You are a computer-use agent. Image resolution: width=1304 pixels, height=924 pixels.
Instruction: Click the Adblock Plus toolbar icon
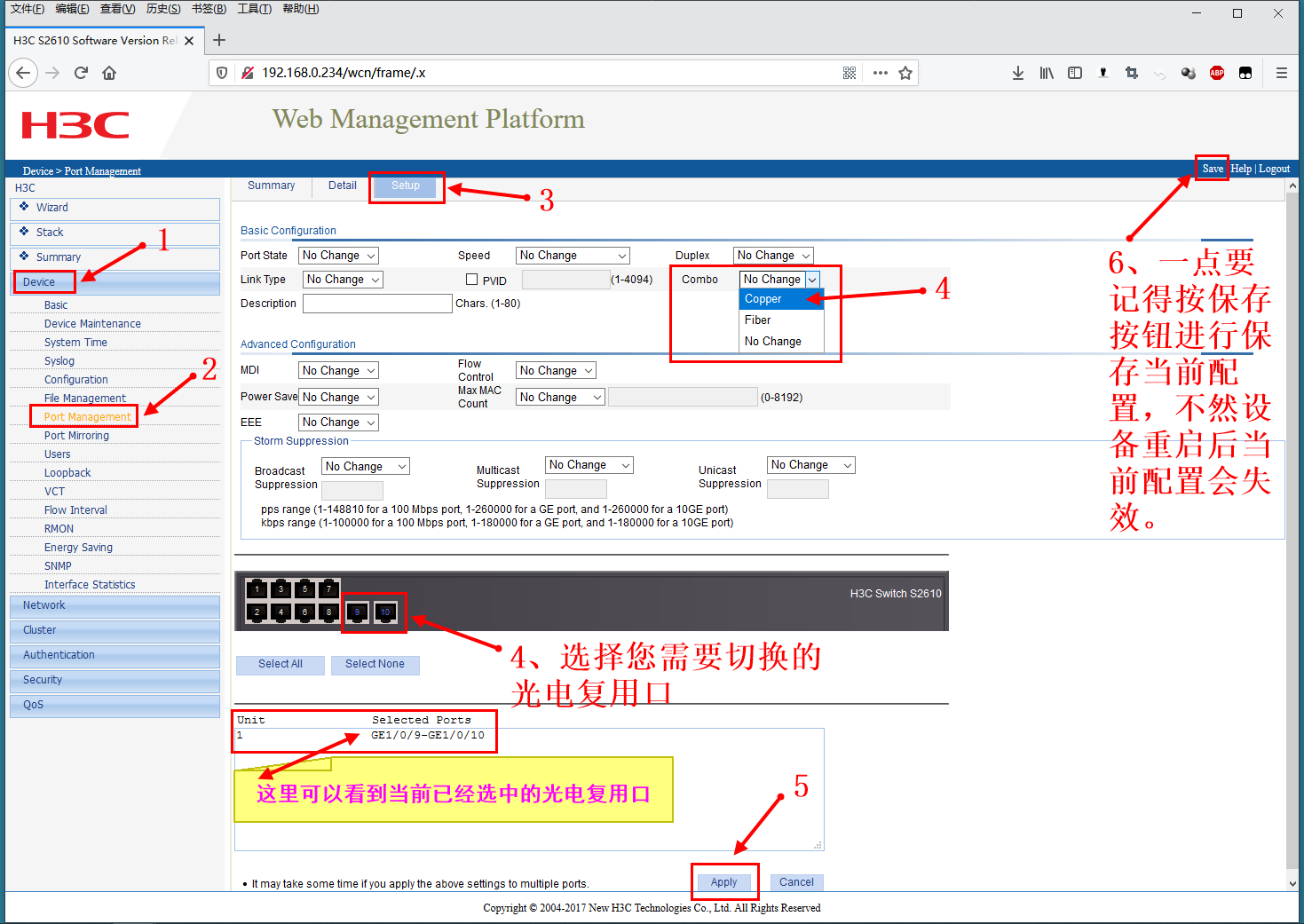[1216, 73]
